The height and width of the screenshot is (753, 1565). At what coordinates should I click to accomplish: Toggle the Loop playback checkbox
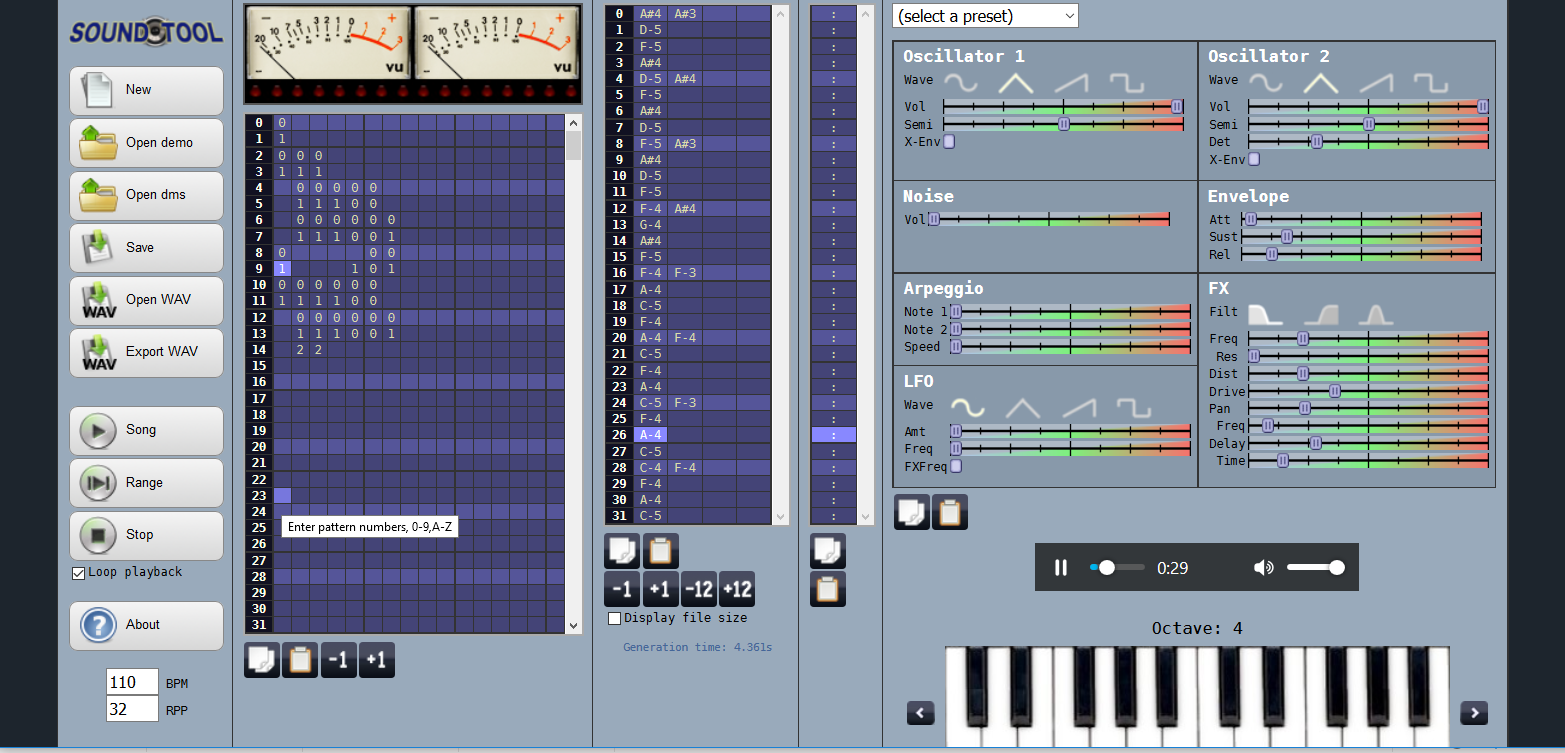78,573
